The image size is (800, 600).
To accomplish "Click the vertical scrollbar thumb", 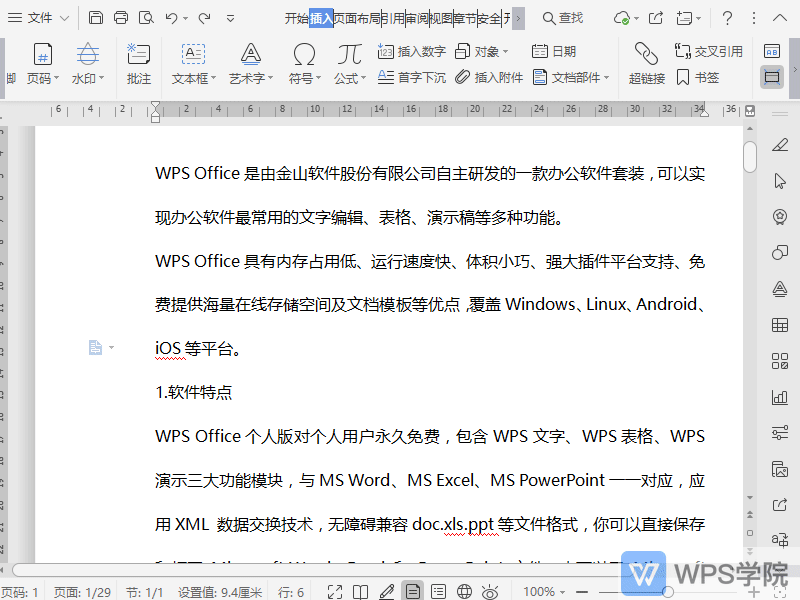I will tap(750, 156).
